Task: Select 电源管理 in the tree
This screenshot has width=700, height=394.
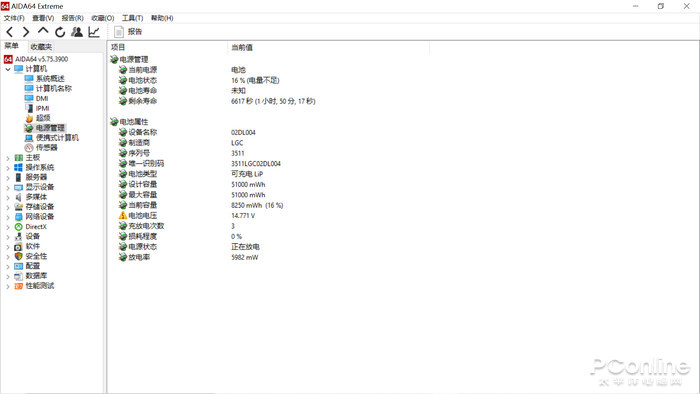Action: (50, 128)
